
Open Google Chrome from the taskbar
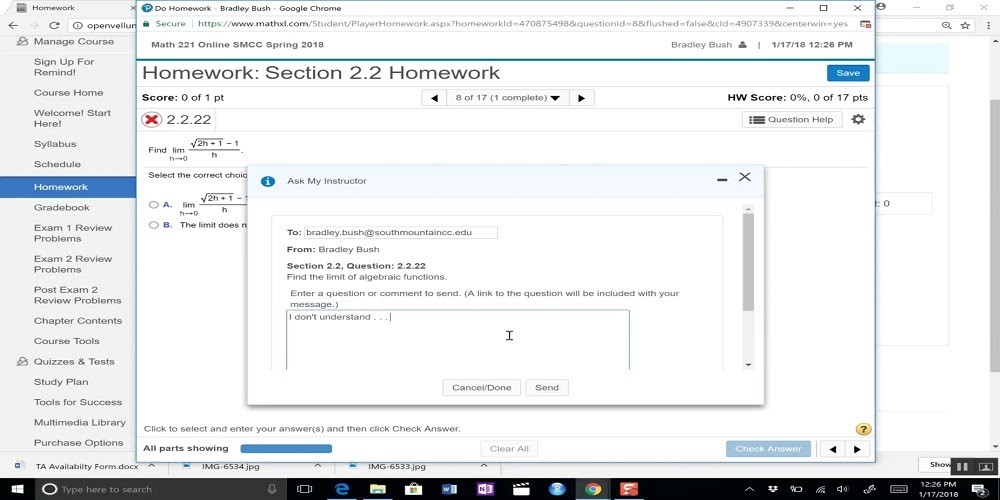click(593, 489)
